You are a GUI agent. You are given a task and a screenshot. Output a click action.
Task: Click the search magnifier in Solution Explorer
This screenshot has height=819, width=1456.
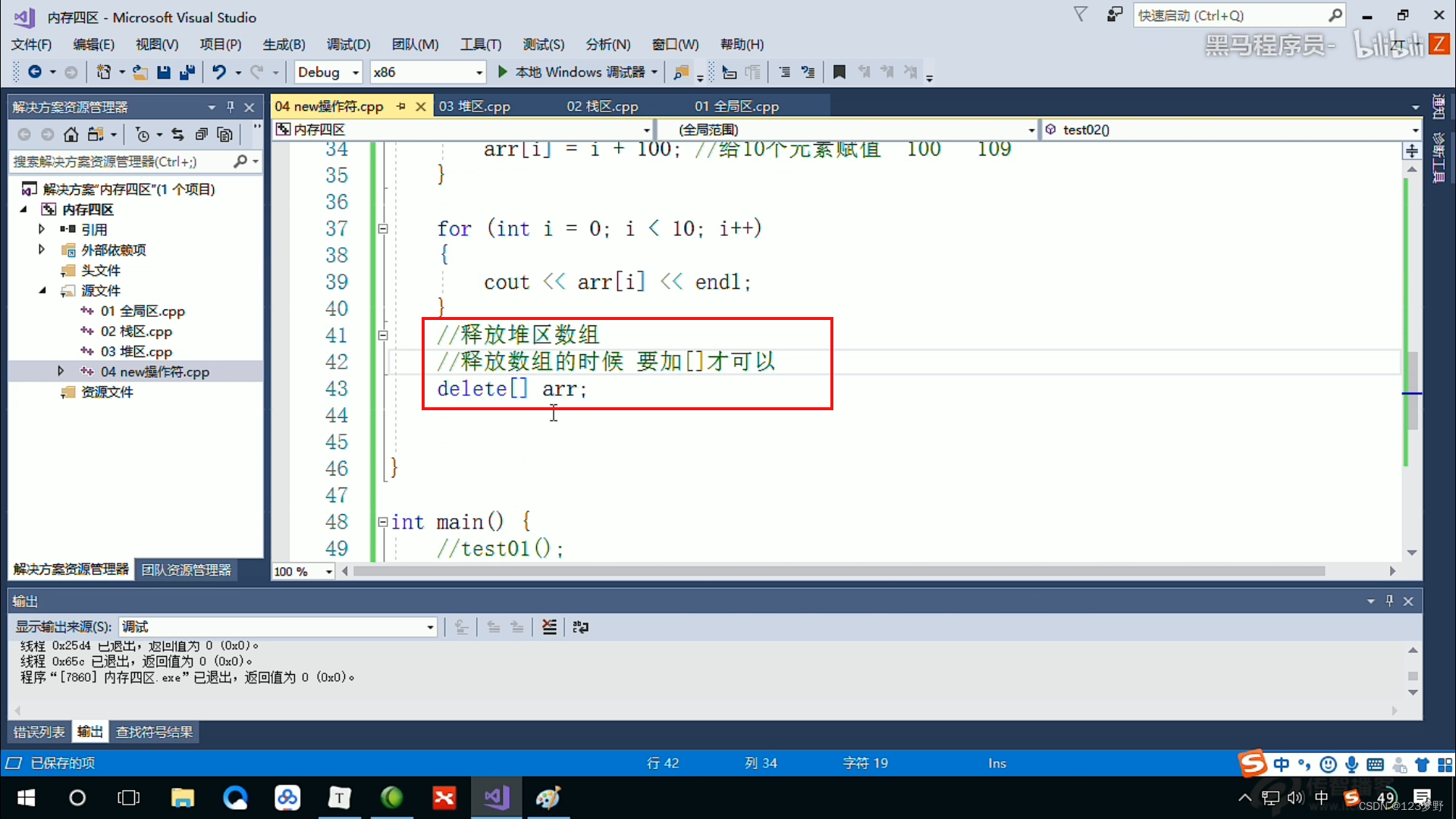coord(240,161)
